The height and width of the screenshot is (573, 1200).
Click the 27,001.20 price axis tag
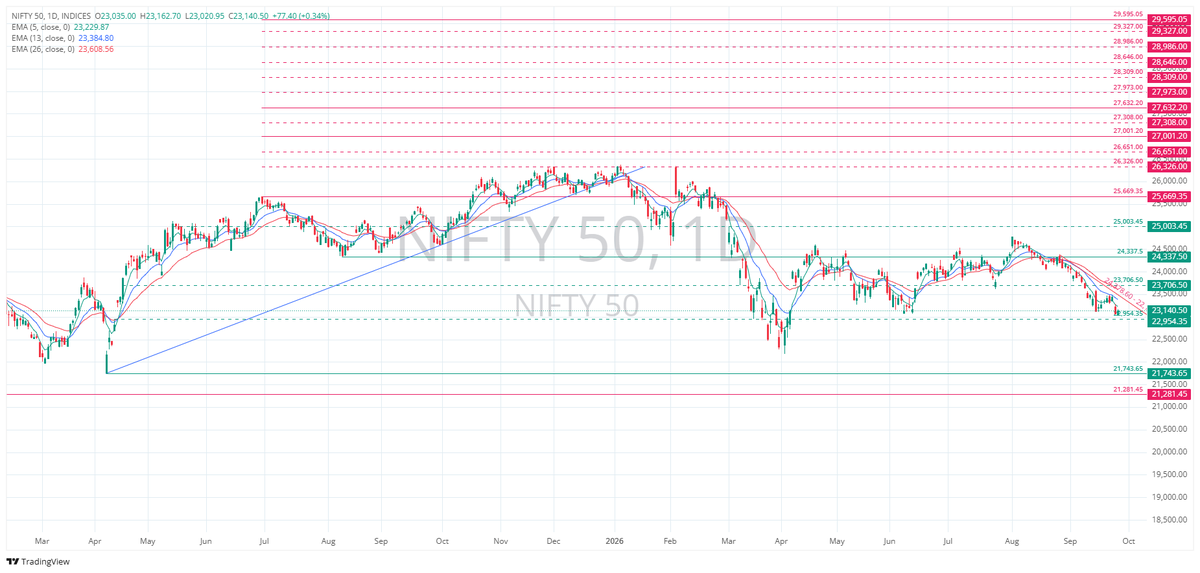[1169, 136]
